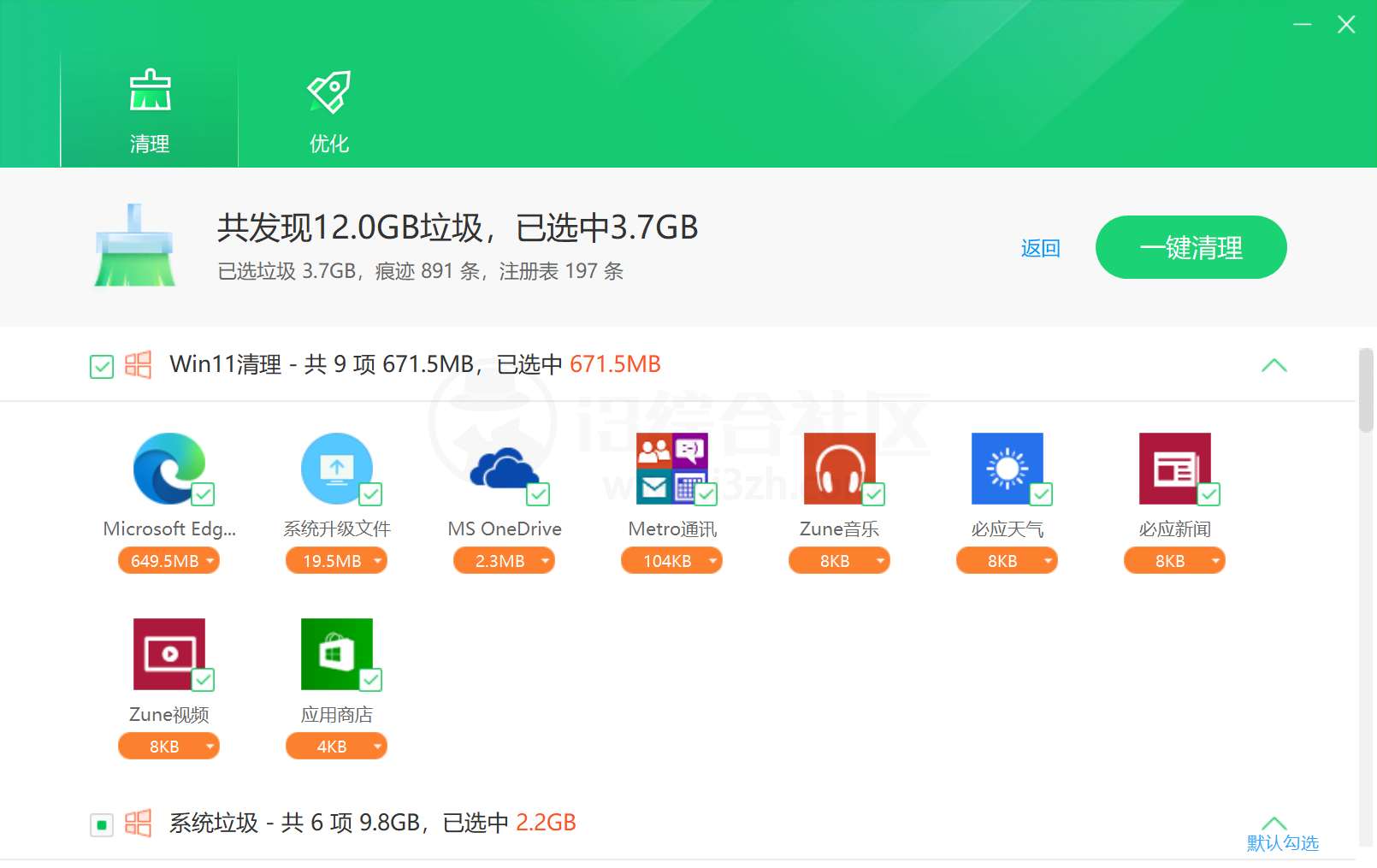The image size is (1377, 868).
Task: Click the 必应新闻 label
Action: 1175,529
